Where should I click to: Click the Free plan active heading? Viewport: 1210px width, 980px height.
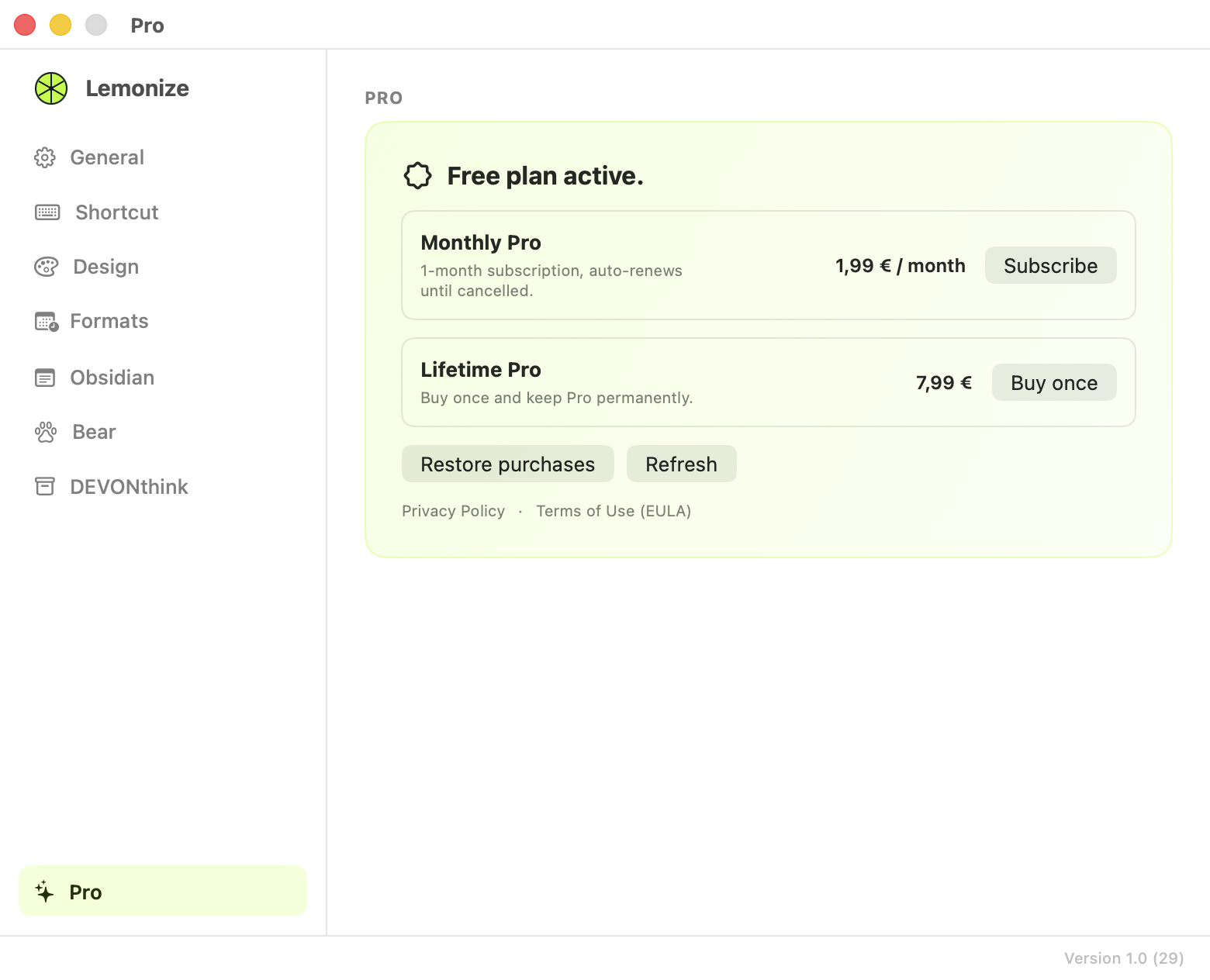coord(545,176)
